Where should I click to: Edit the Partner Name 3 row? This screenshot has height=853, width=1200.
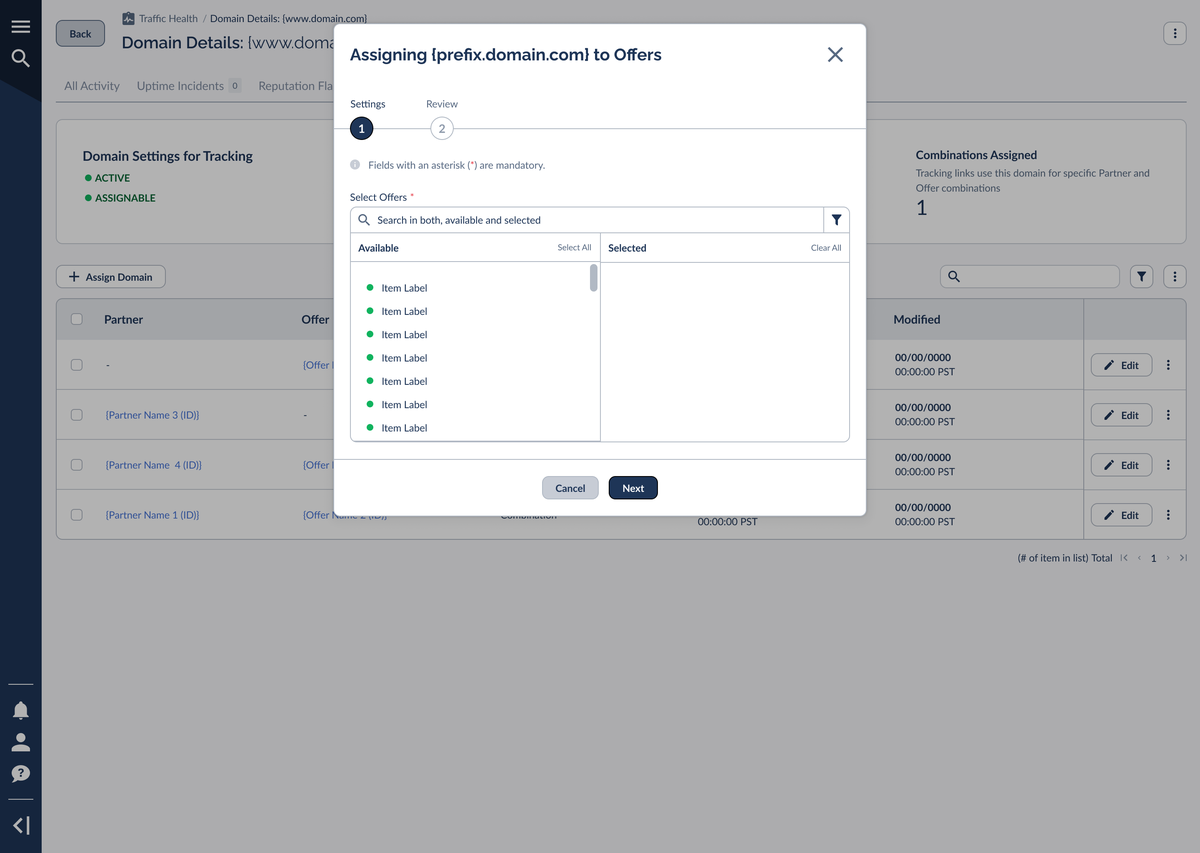pyautogui.click(x=1121, y=415)
